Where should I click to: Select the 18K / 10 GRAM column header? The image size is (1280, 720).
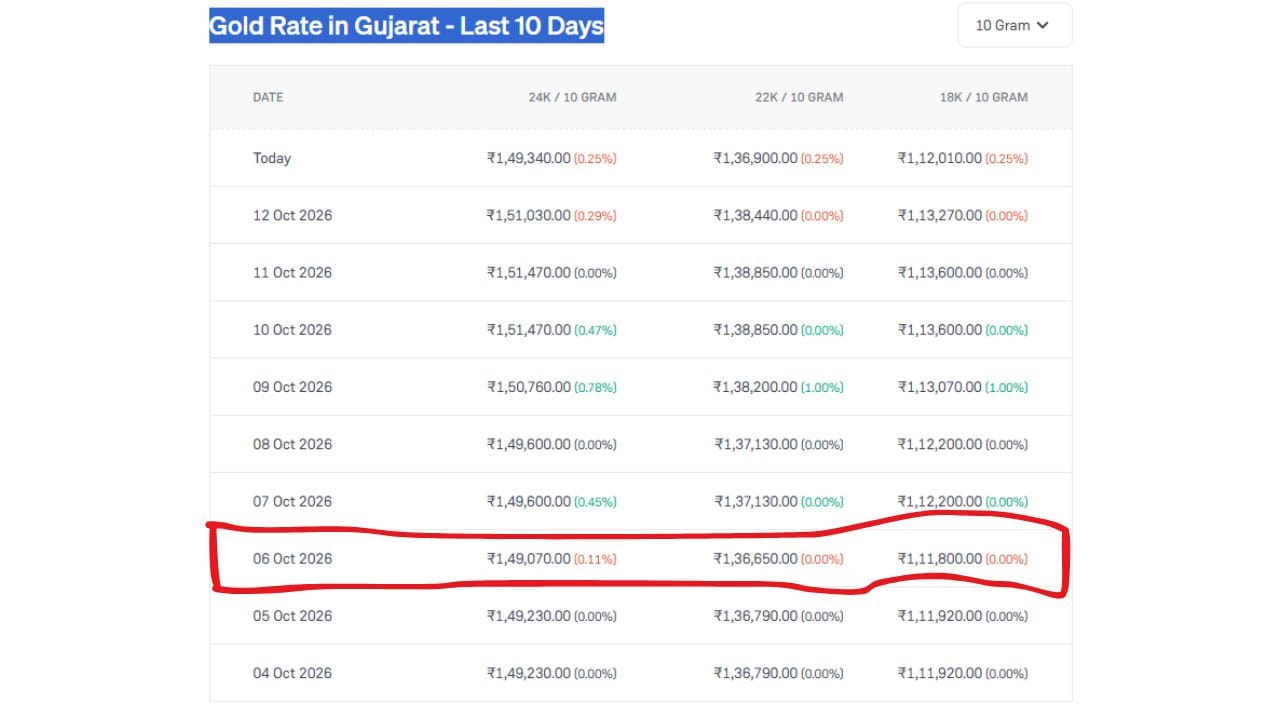coord(983,97)
